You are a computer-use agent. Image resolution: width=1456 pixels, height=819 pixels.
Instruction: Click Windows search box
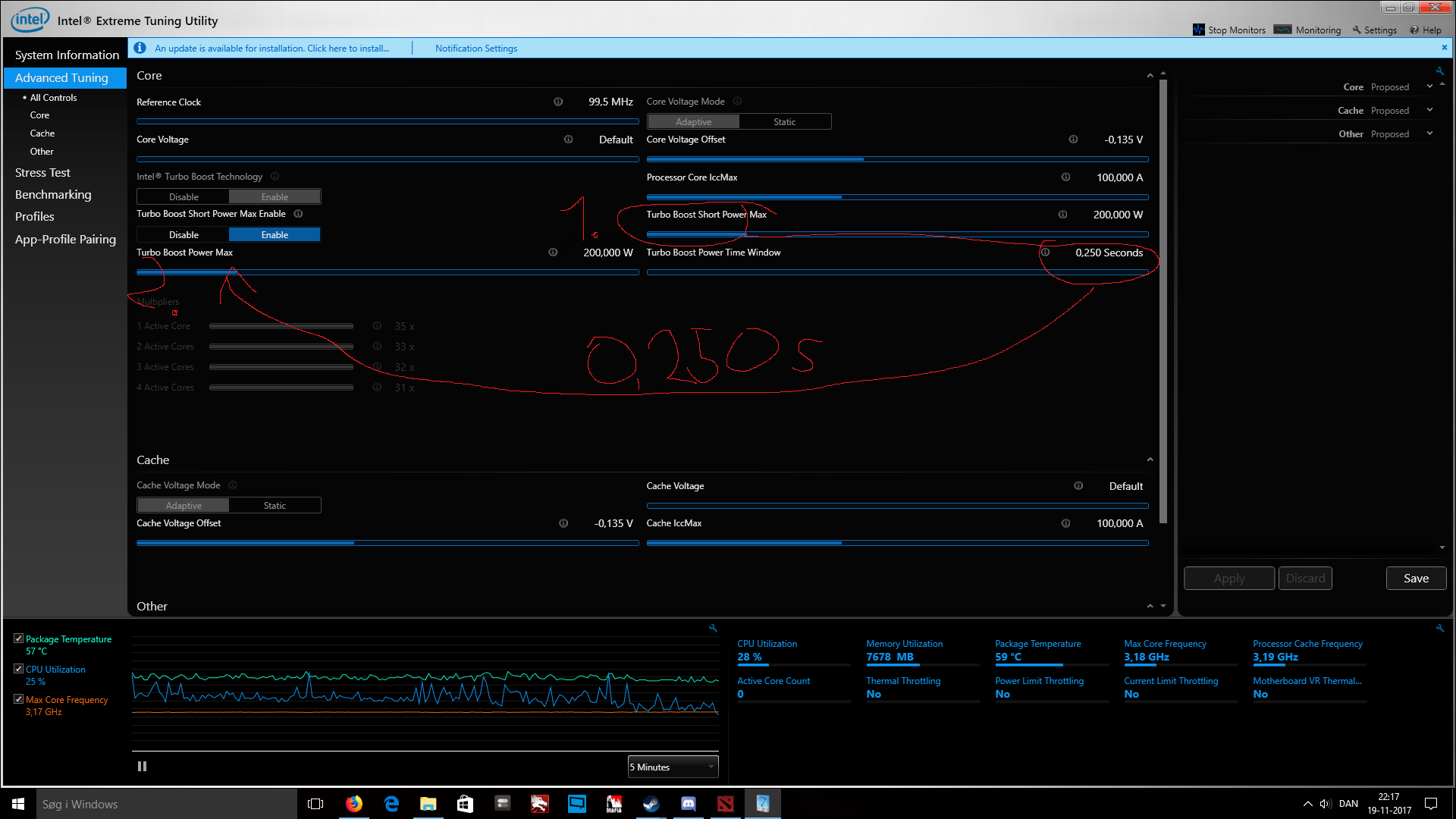pos(167,804)
